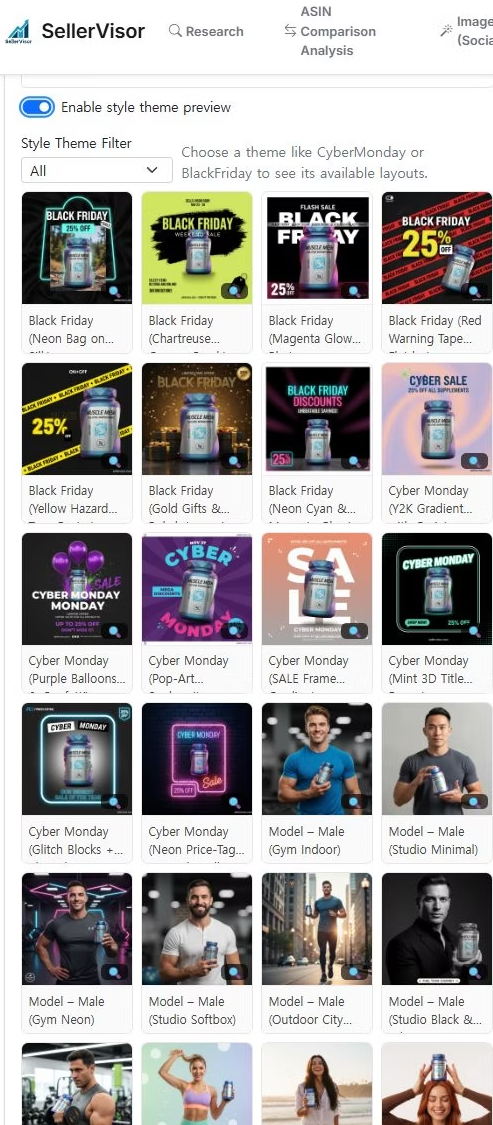Disable the style theme preview toggle

click(37, 107)
